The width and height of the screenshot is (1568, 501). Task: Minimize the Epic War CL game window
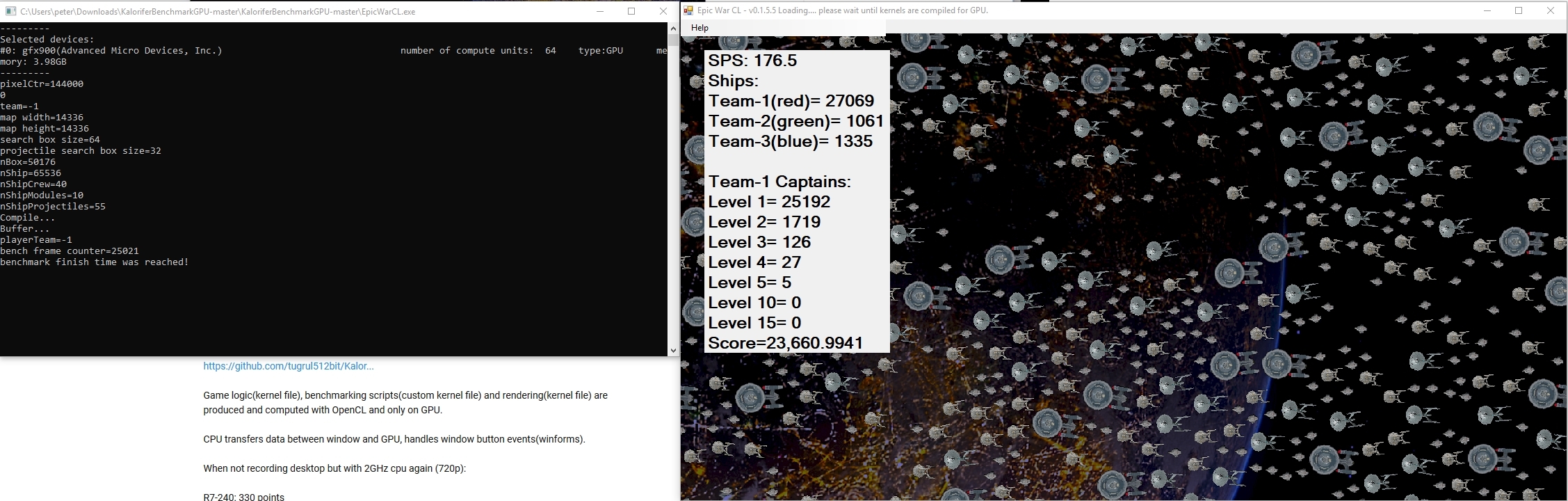tap(1487, 10)
